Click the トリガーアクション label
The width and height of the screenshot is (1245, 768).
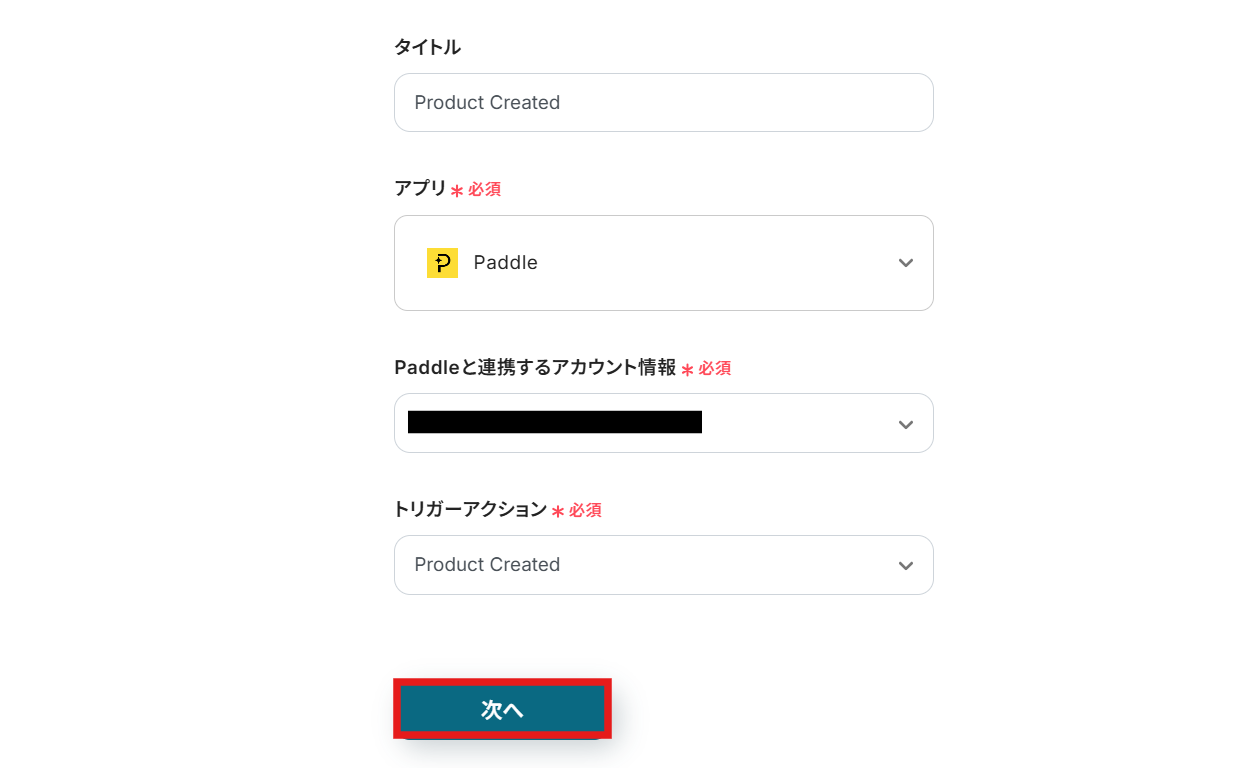coord(470,509)
